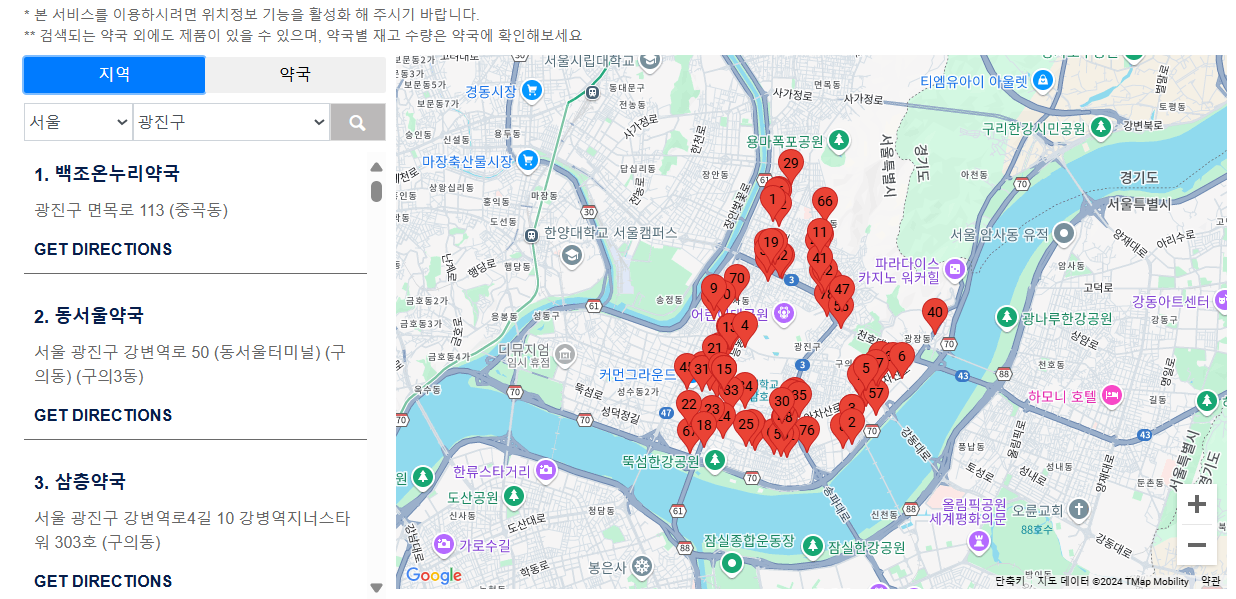
Task: Zoom out on the map
Action: 1196,545
